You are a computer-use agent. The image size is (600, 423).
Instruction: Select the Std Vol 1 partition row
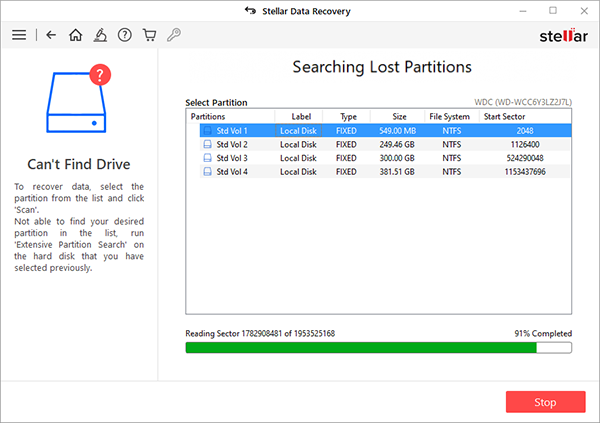pos(380,130)
